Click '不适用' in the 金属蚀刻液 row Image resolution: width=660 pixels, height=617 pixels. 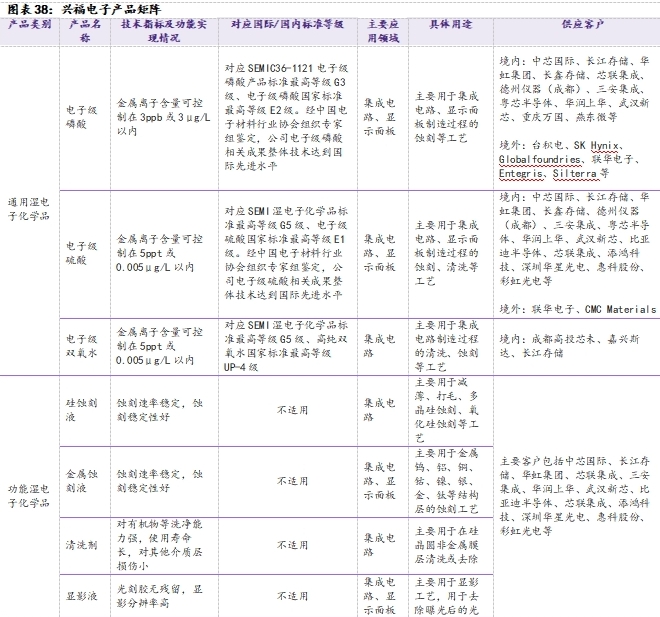click(x=293, y=481)
